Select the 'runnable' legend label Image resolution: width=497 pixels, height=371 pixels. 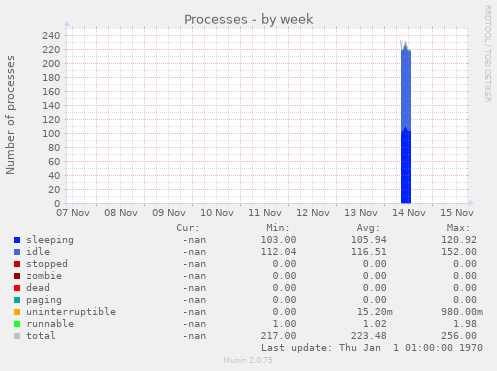coord(50,324)
